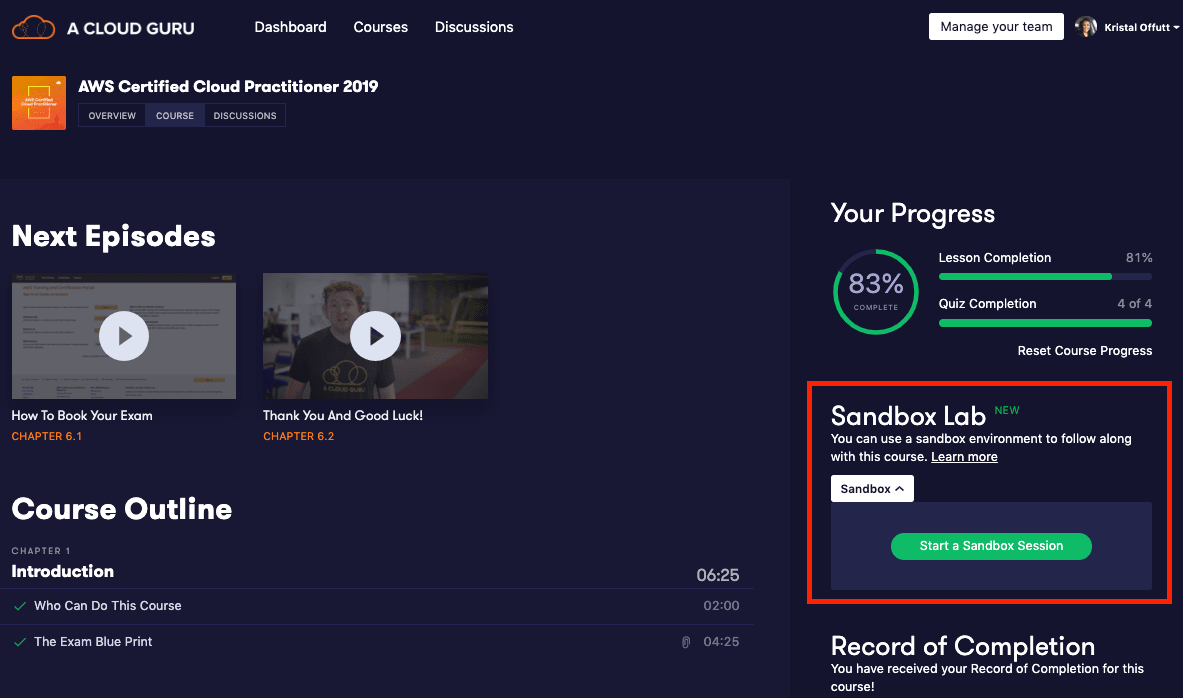Start a Sandbox Session

pyautogui.click(x=991, y=546)
